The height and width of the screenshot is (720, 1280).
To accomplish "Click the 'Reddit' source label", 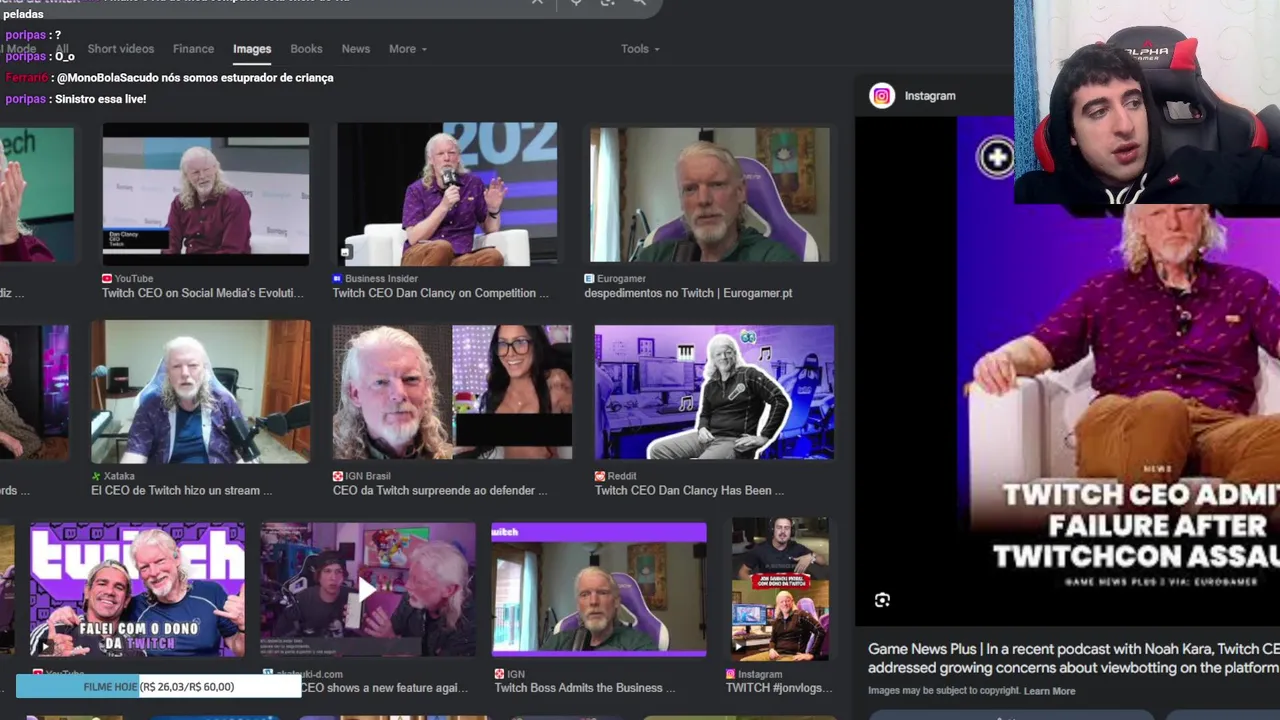I will (x=622, y=476).
